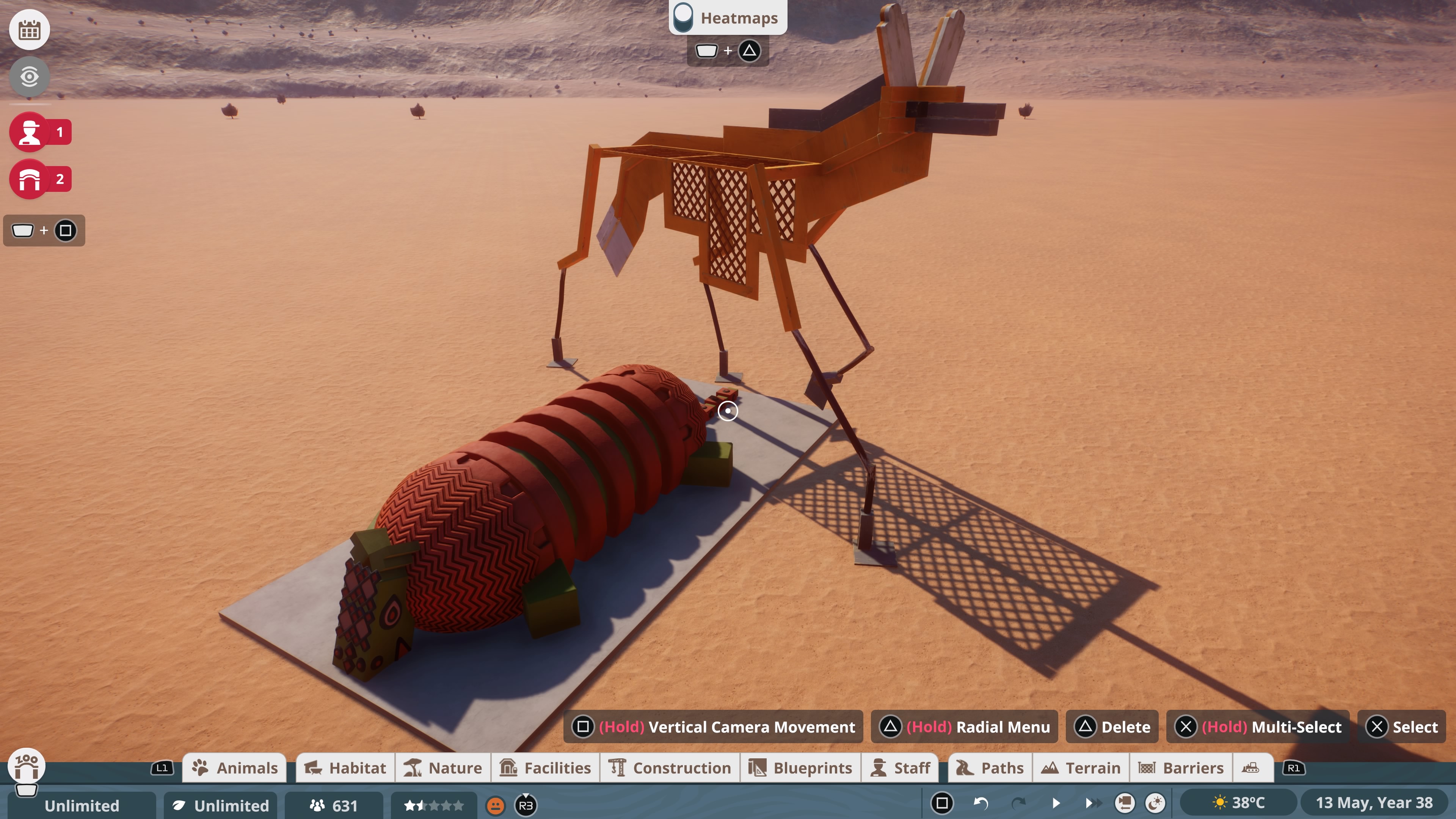
Task: Open the Facilities tab
Action: pyautogui.click(x=546, y=767)
